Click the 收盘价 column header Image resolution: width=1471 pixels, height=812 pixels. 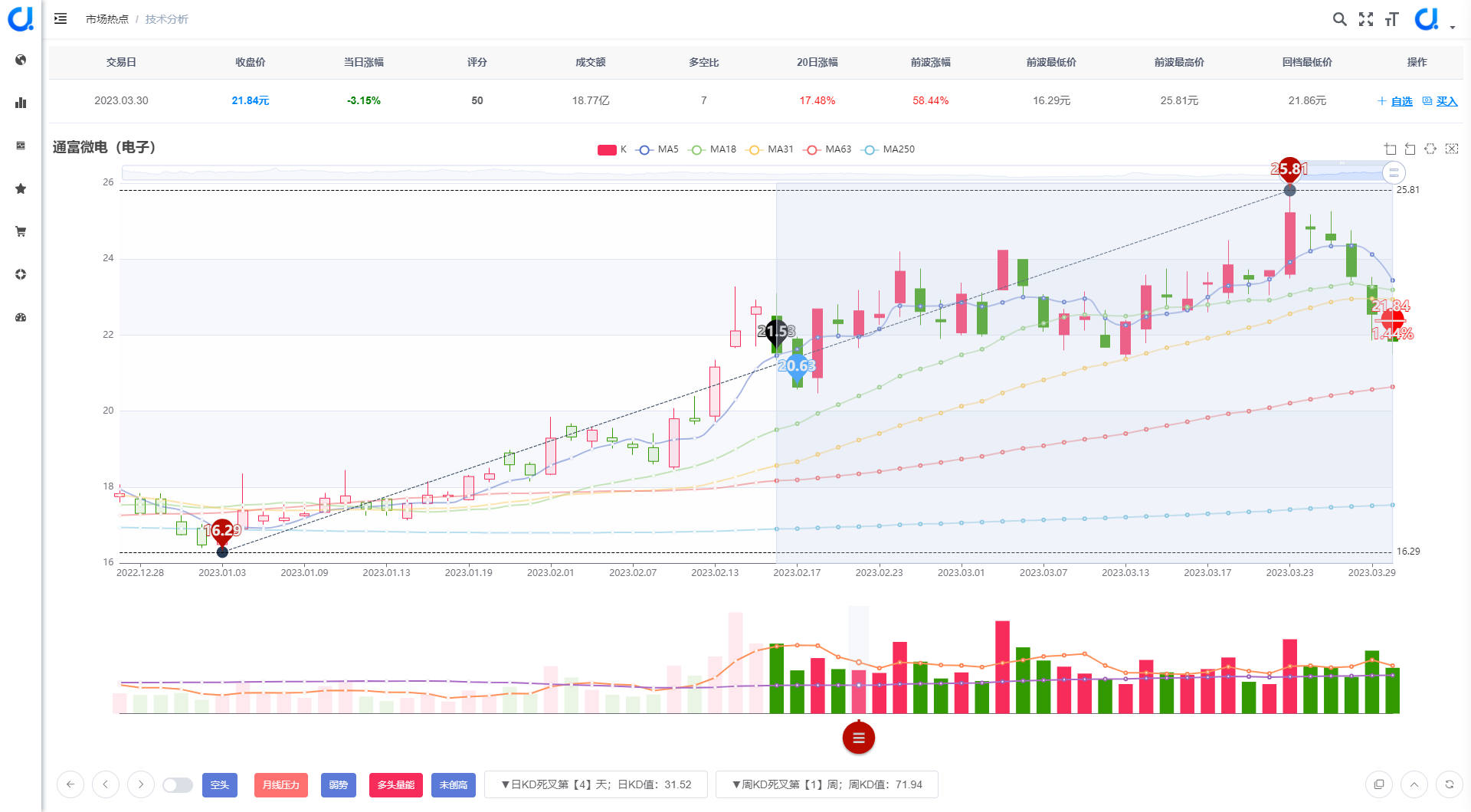pyautogui.click(x=251, y=62)
